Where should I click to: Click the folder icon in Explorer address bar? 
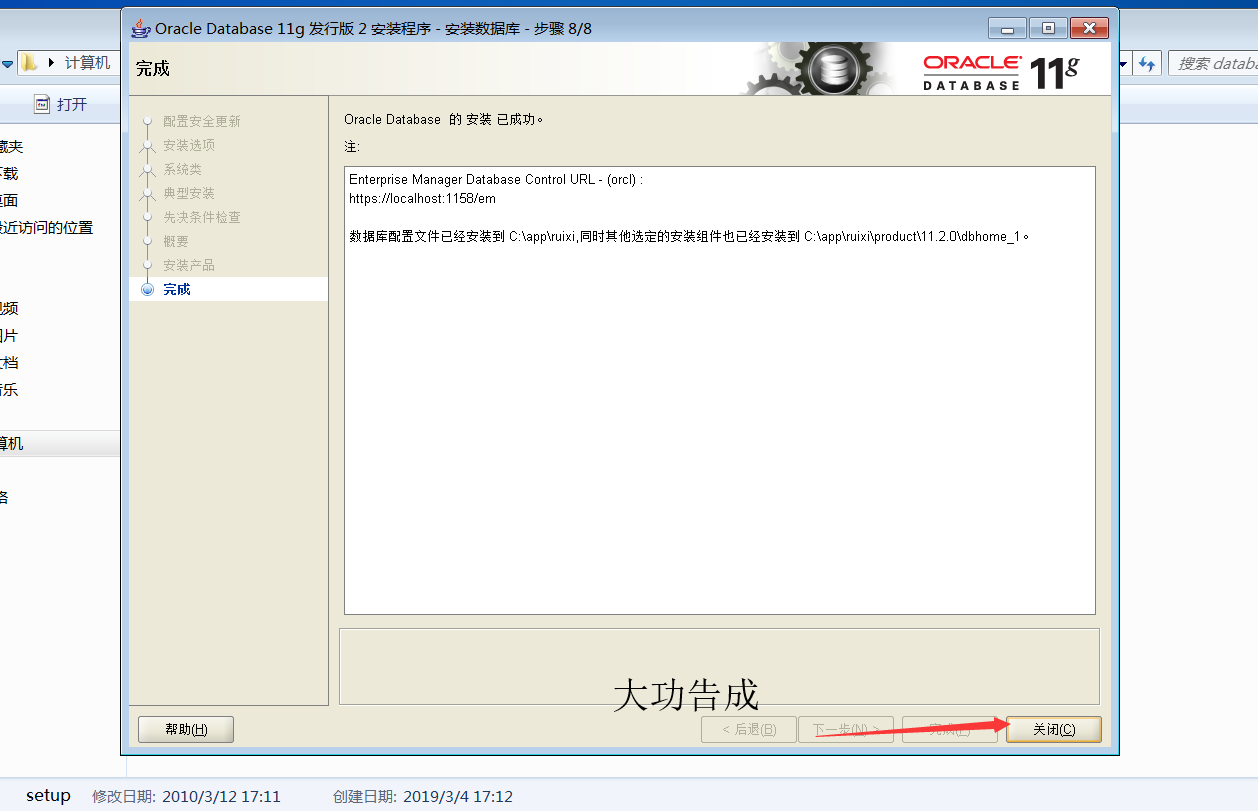tap(30, 63)
